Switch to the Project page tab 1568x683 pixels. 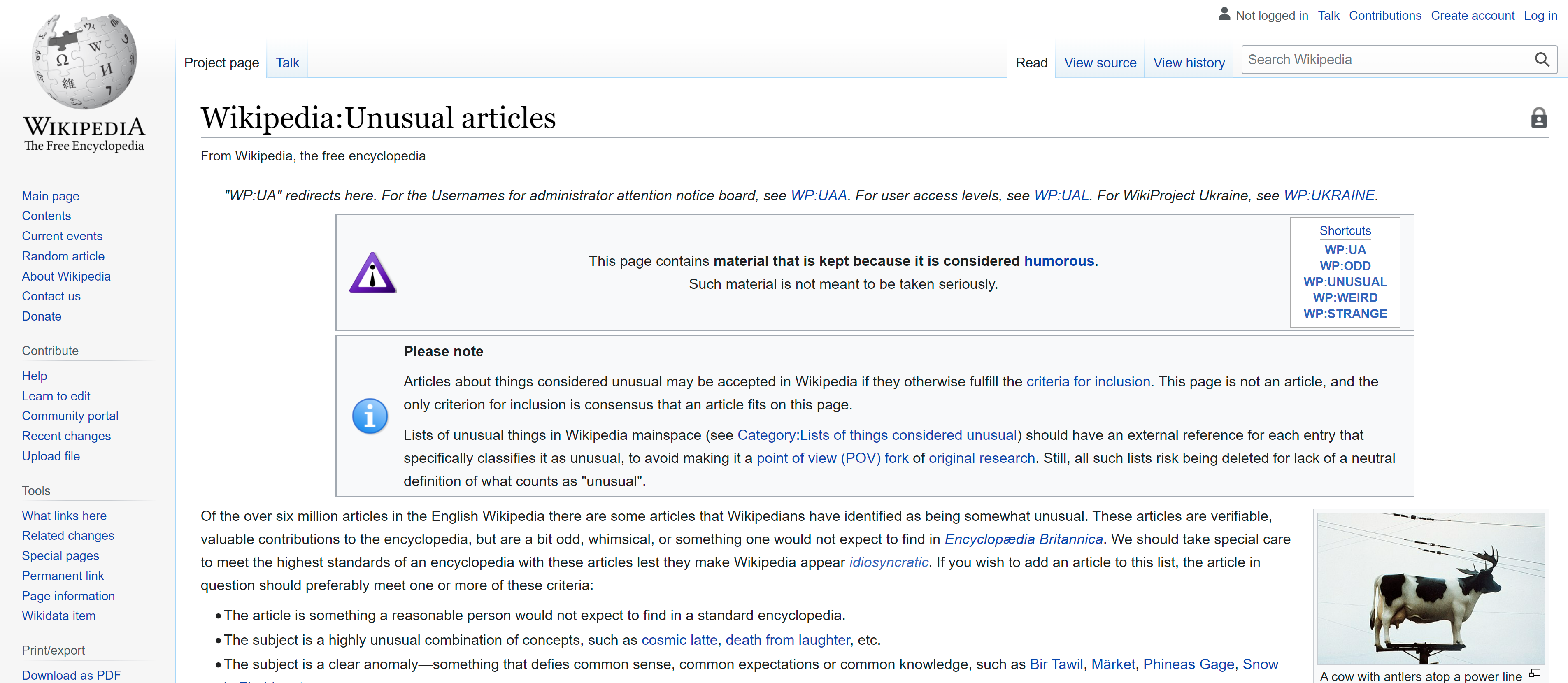(x=221, y=63)
